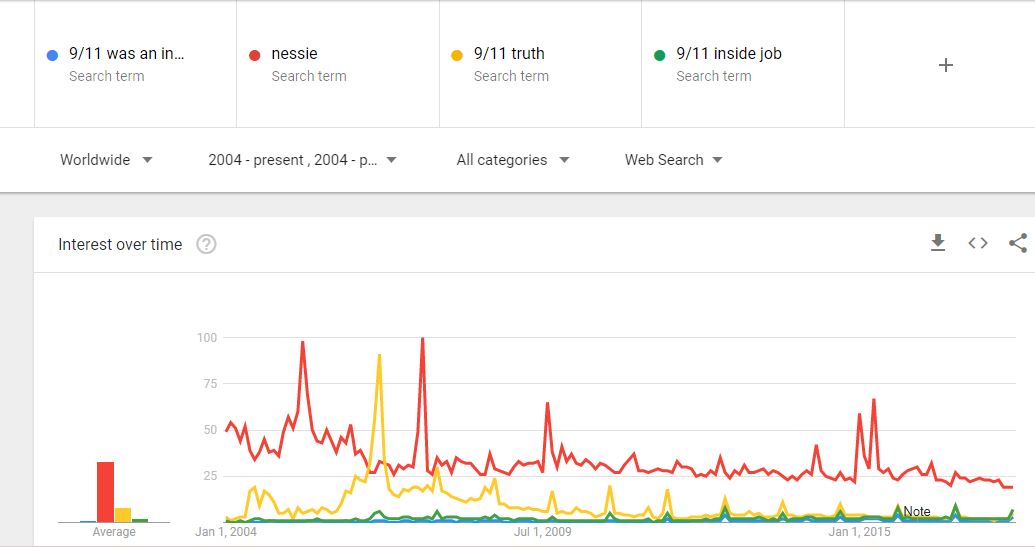Click the red nessie average bar

105,492
